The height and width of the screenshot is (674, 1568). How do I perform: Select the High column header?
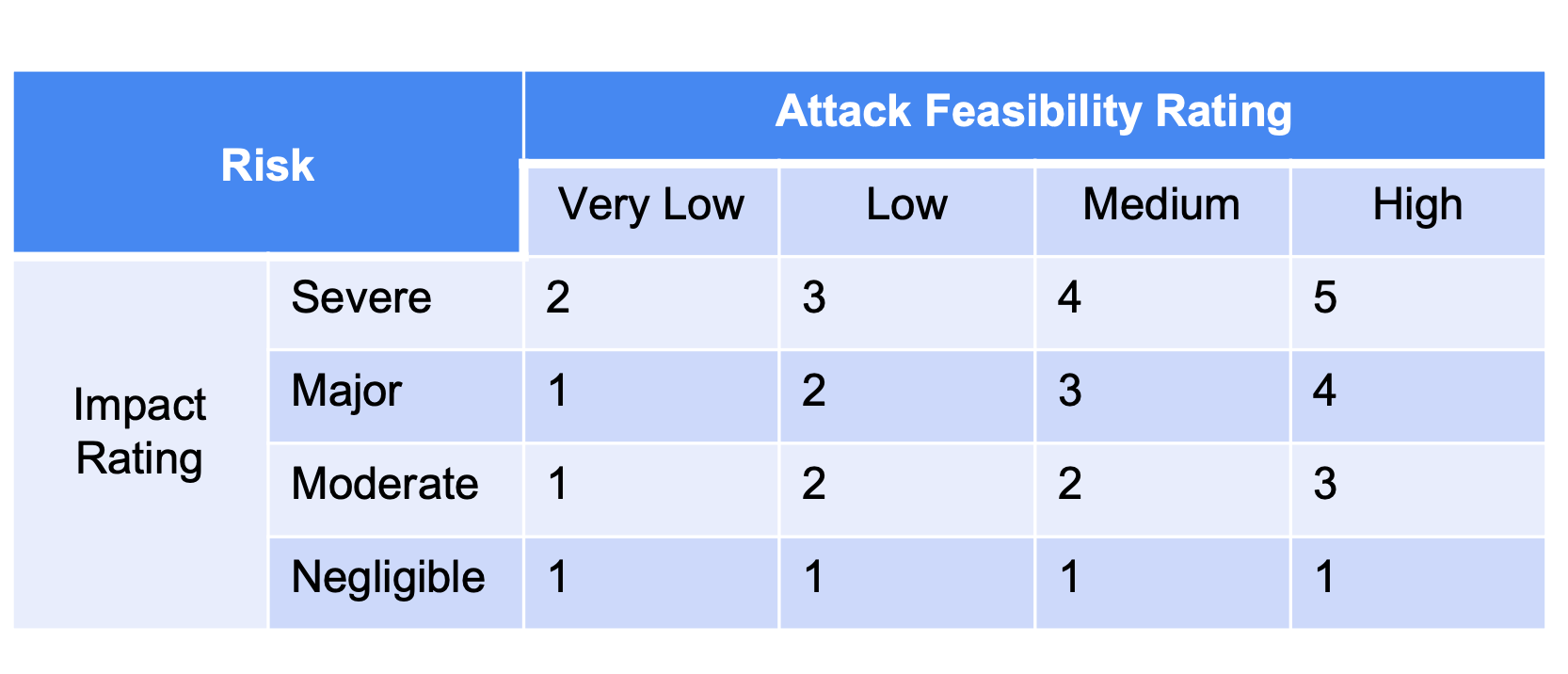coord(1418,211)
